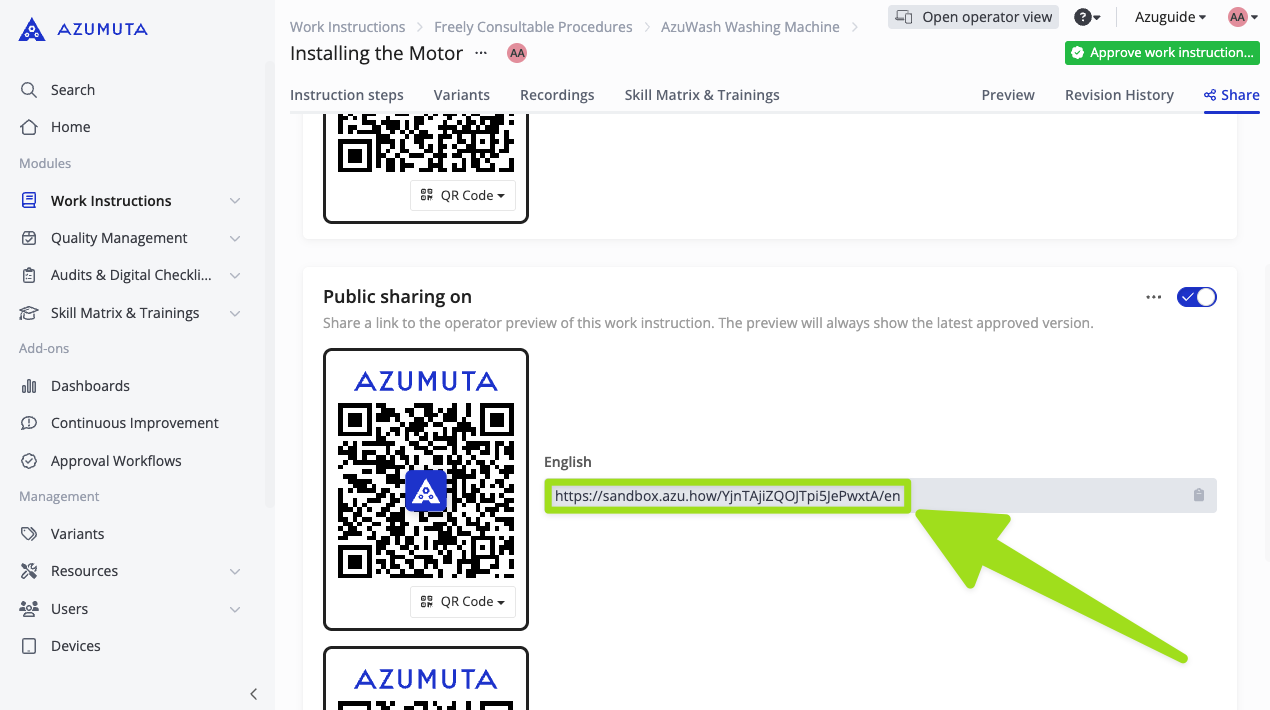Collapse the sidebar with the left chevron
Viewport: 1270px width, 710px height.
pos(253,694)
